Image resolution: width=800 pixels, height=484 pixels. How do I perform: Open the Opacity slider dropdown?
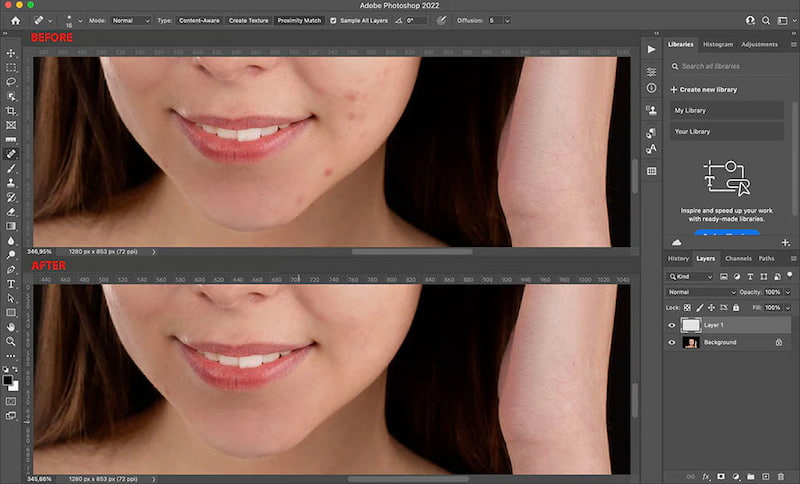coord(788,292)
